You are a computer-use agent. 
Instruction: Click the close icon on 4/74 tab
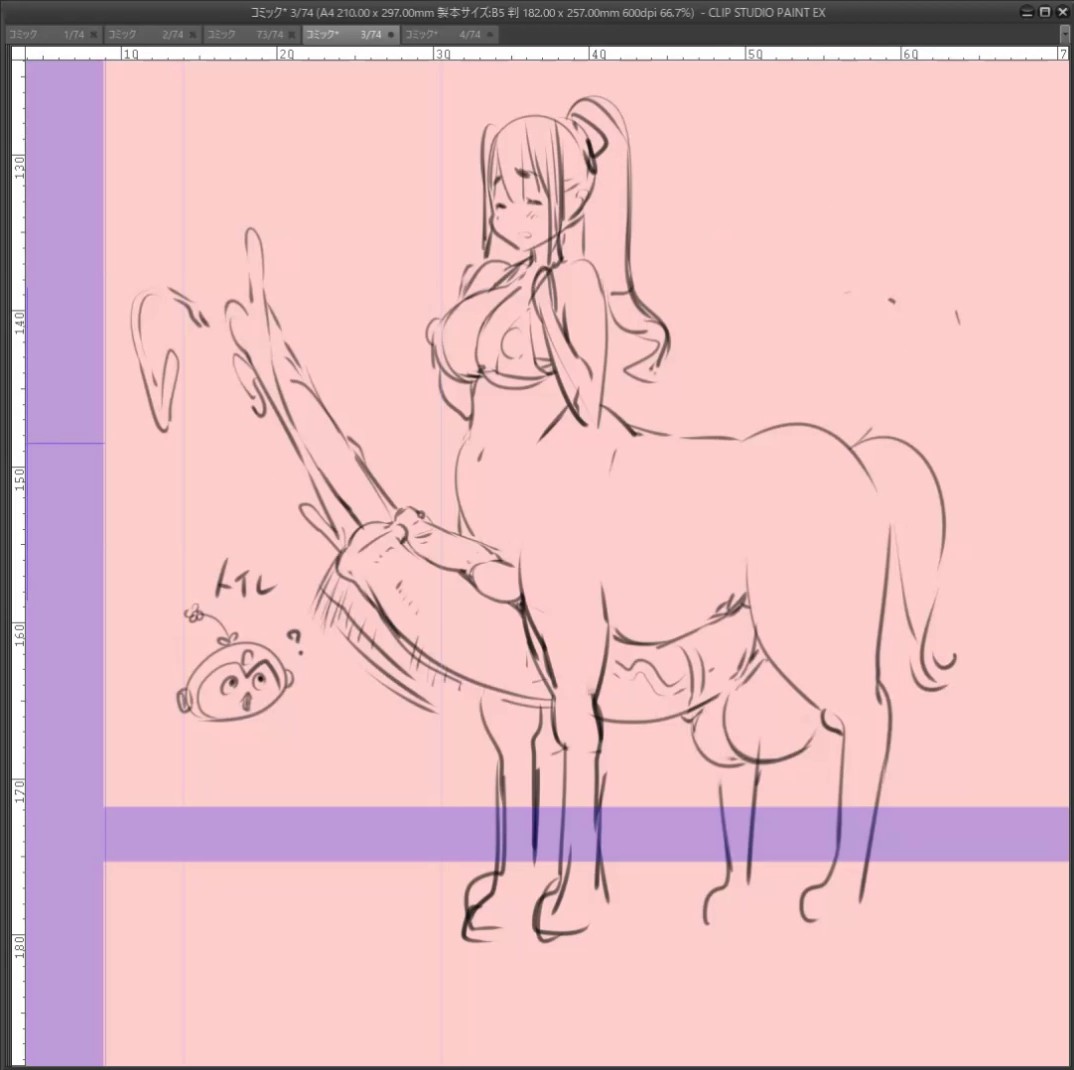(x=490, y=34)
